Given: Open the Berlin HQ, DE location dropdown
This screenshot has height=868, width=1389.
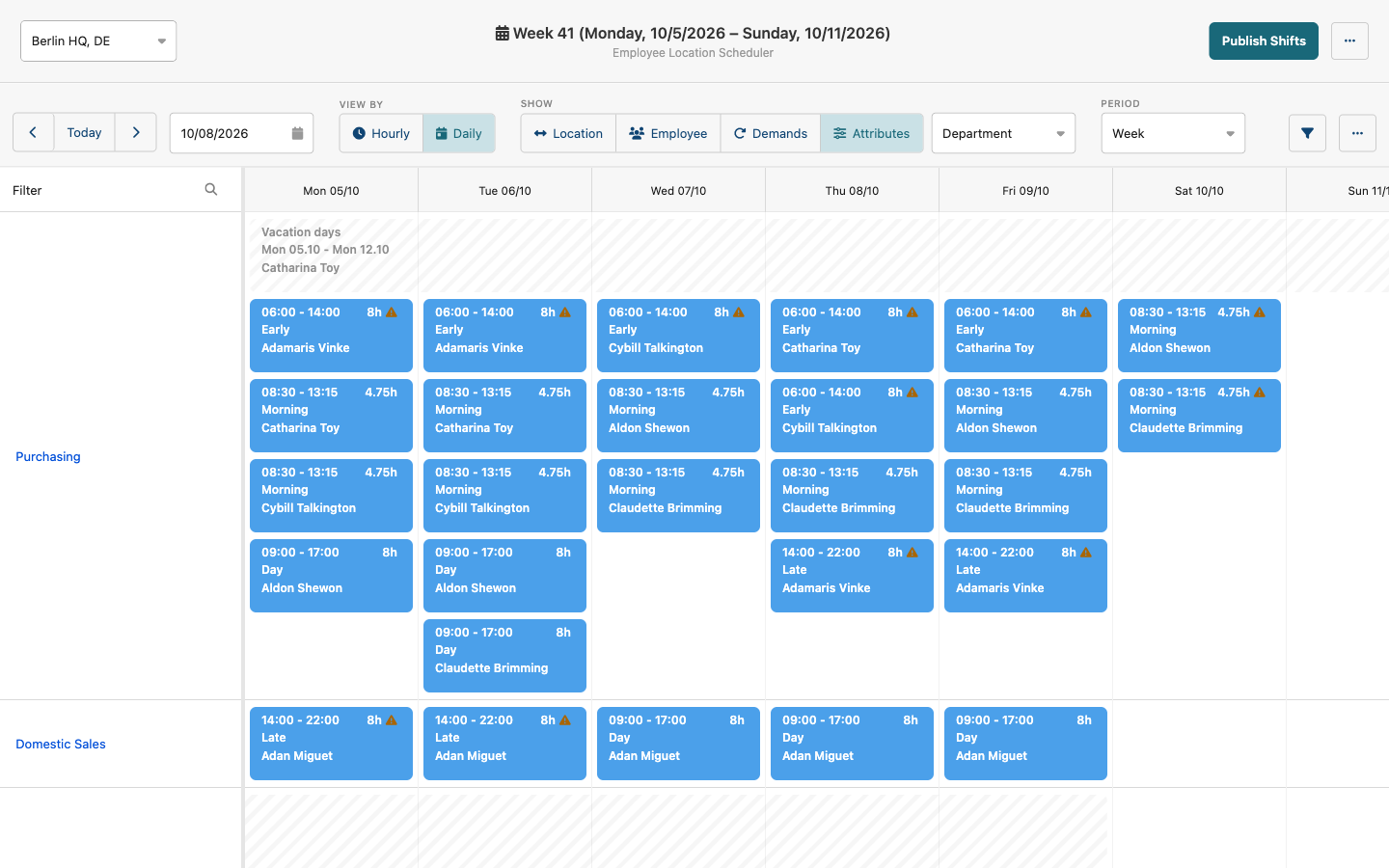Looking at the screenshot, I should pyautogui.click(x=98, y=41).
